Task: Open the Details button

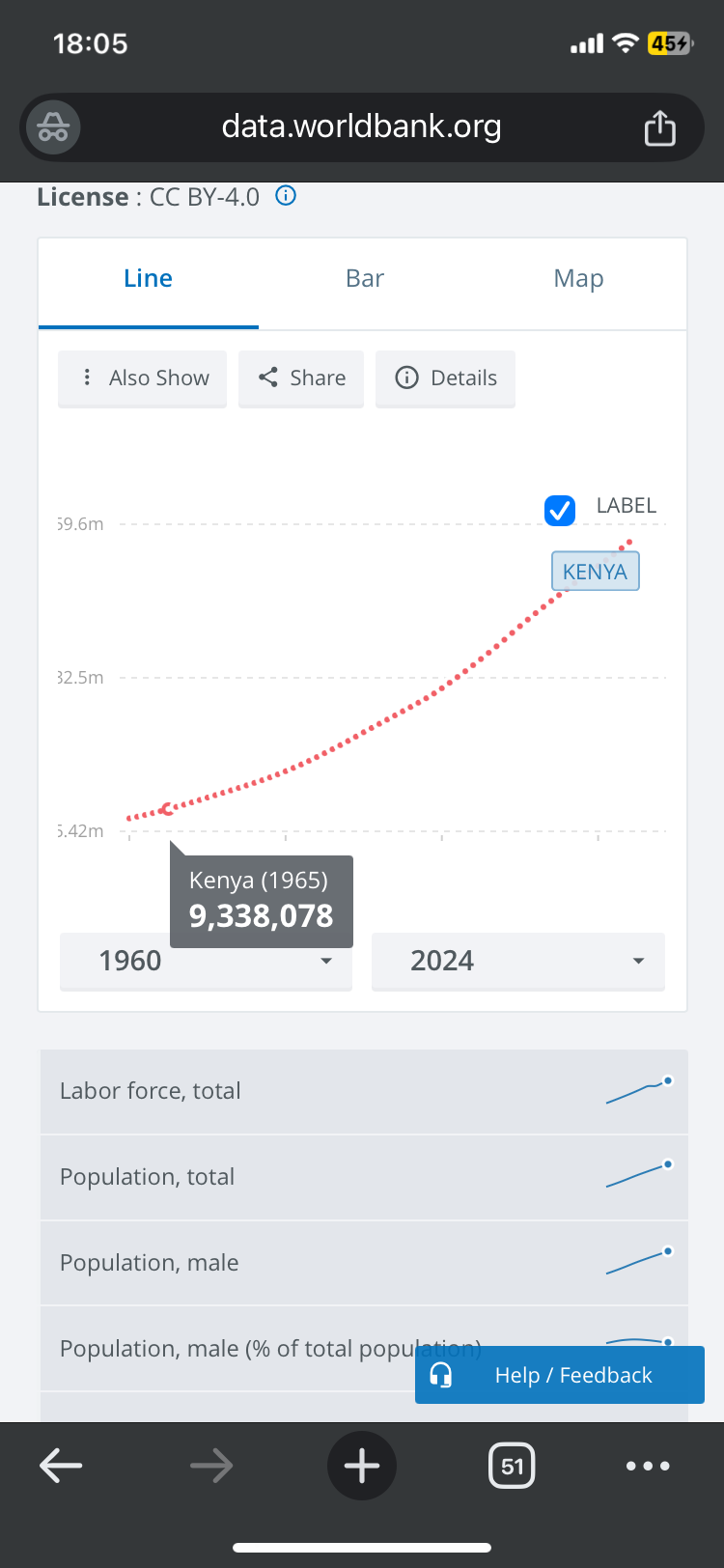Action: (445, 378)
